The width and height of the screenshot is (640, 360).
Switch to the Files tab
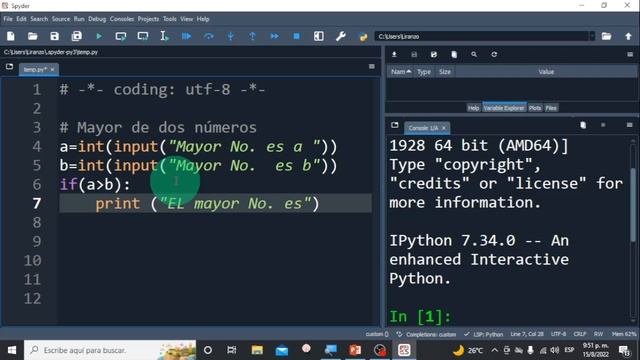[551, 108]
